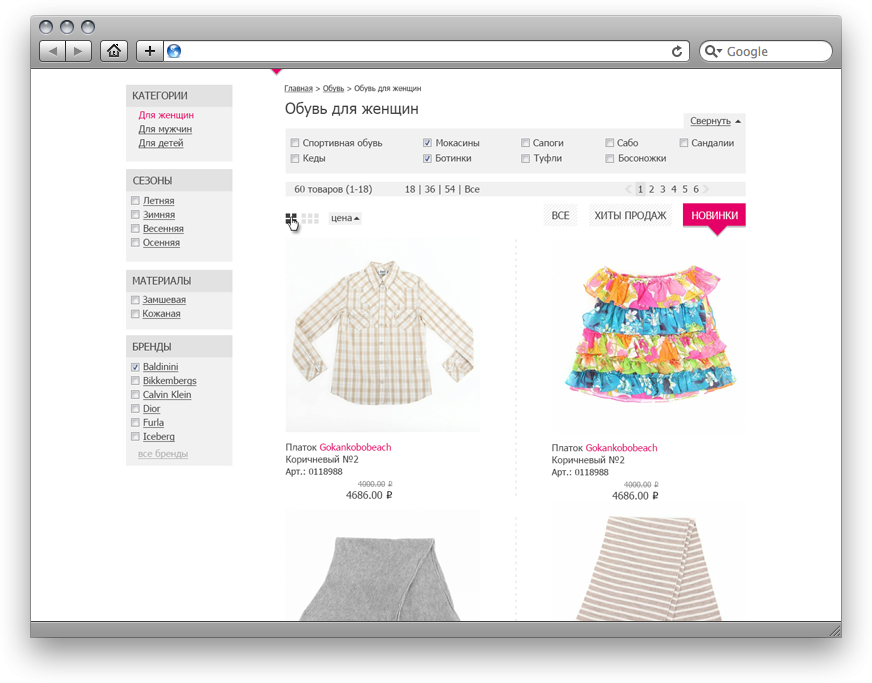The width and height of the screenshot is (872, 683).
Task: Open Для мужчин category
Action: [x=165, y=129]
